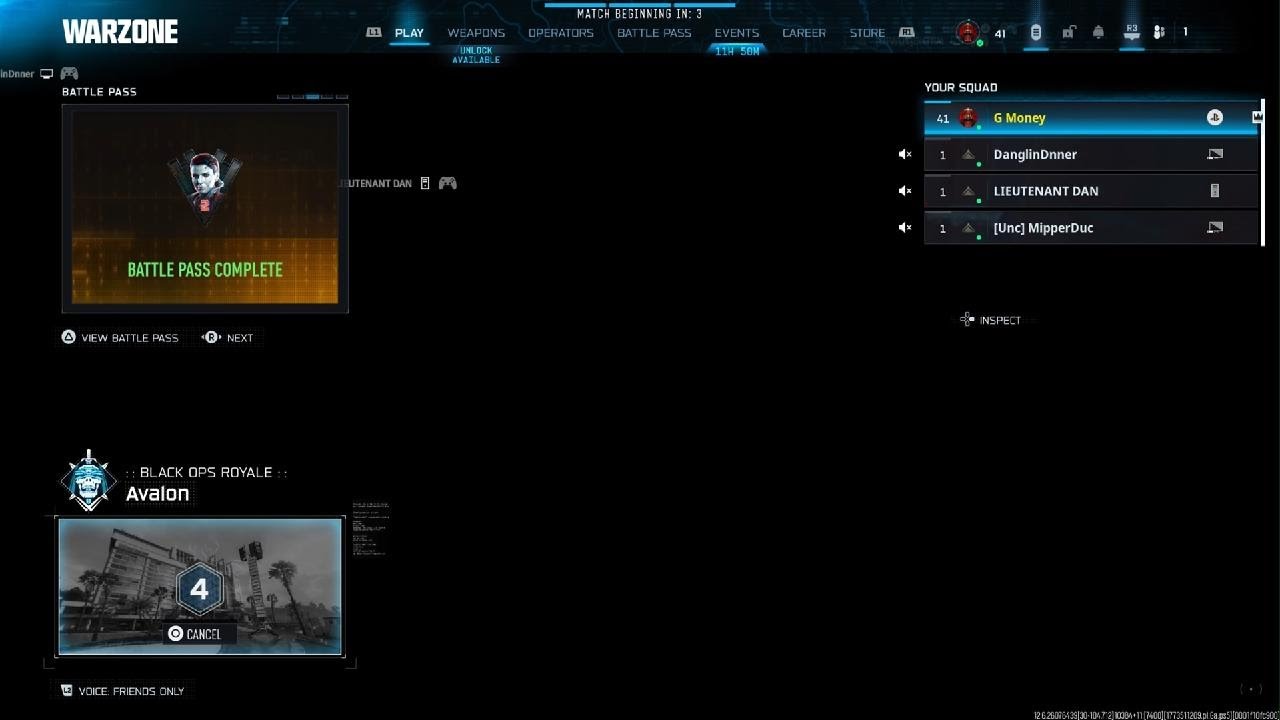Click the squad list scrollbar
The height and width of the screenshot is (720, 1280).
pyautogui.click(x=1262, y=174)
